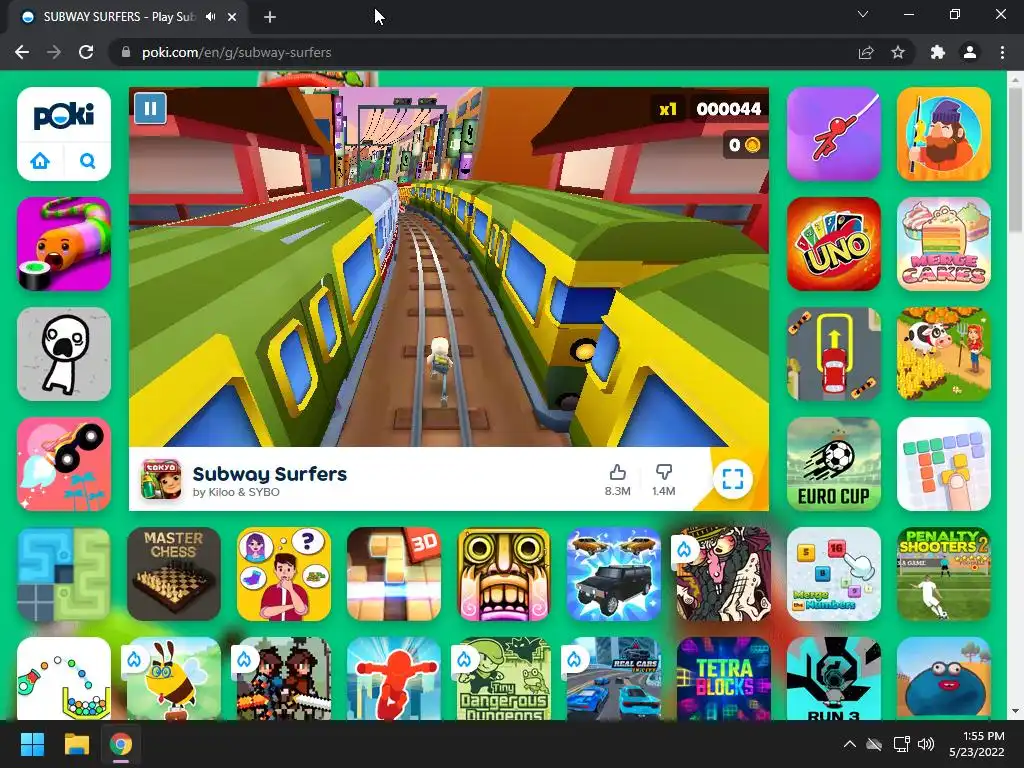The height and width of the screenshot is (768, 1024).
Task: Show hidden system tray icons
Action: 850,744
